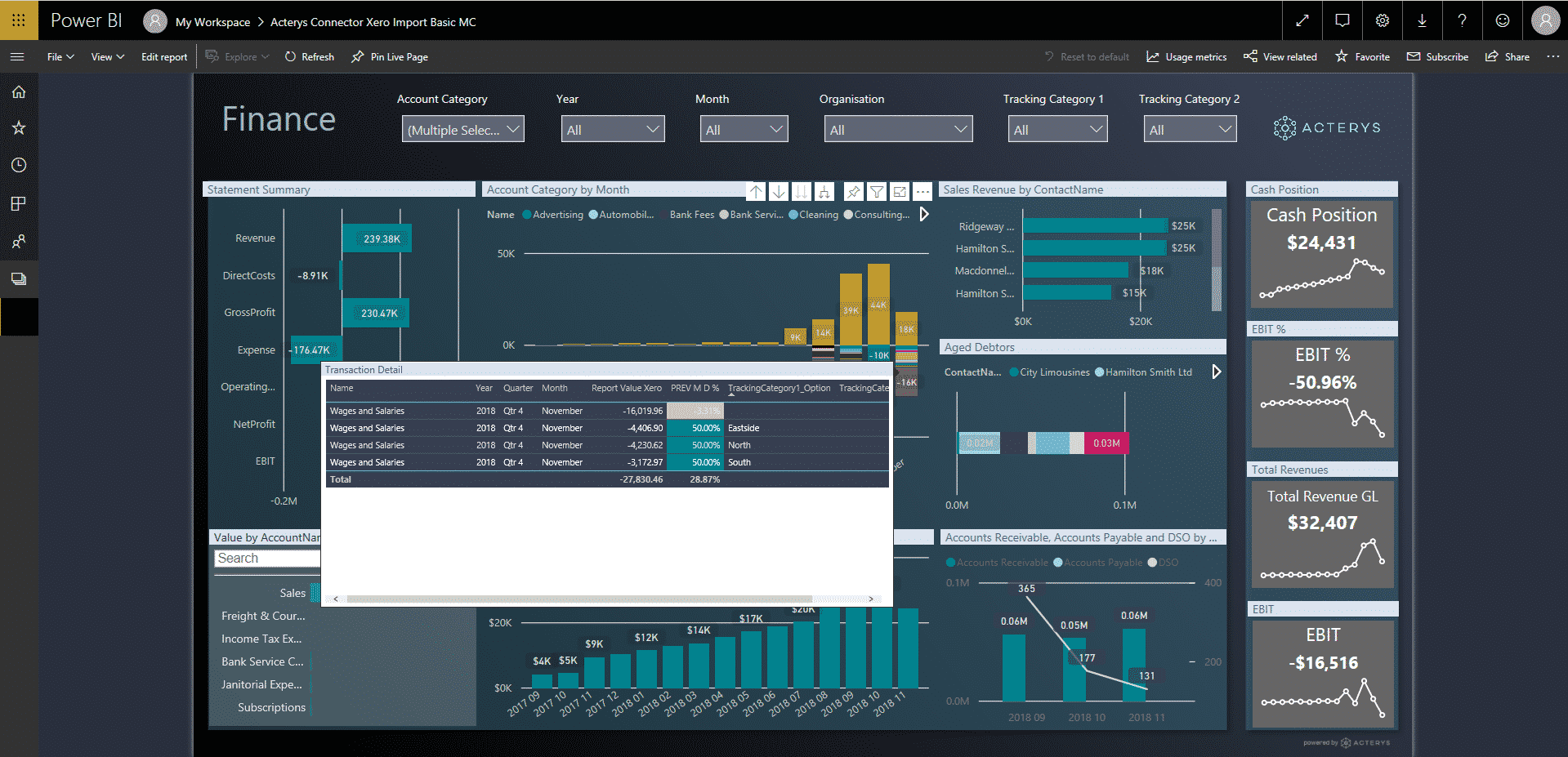Open Apps icon in left sidebar
This screenshot has height=757, width=1568.
point(19,203)
